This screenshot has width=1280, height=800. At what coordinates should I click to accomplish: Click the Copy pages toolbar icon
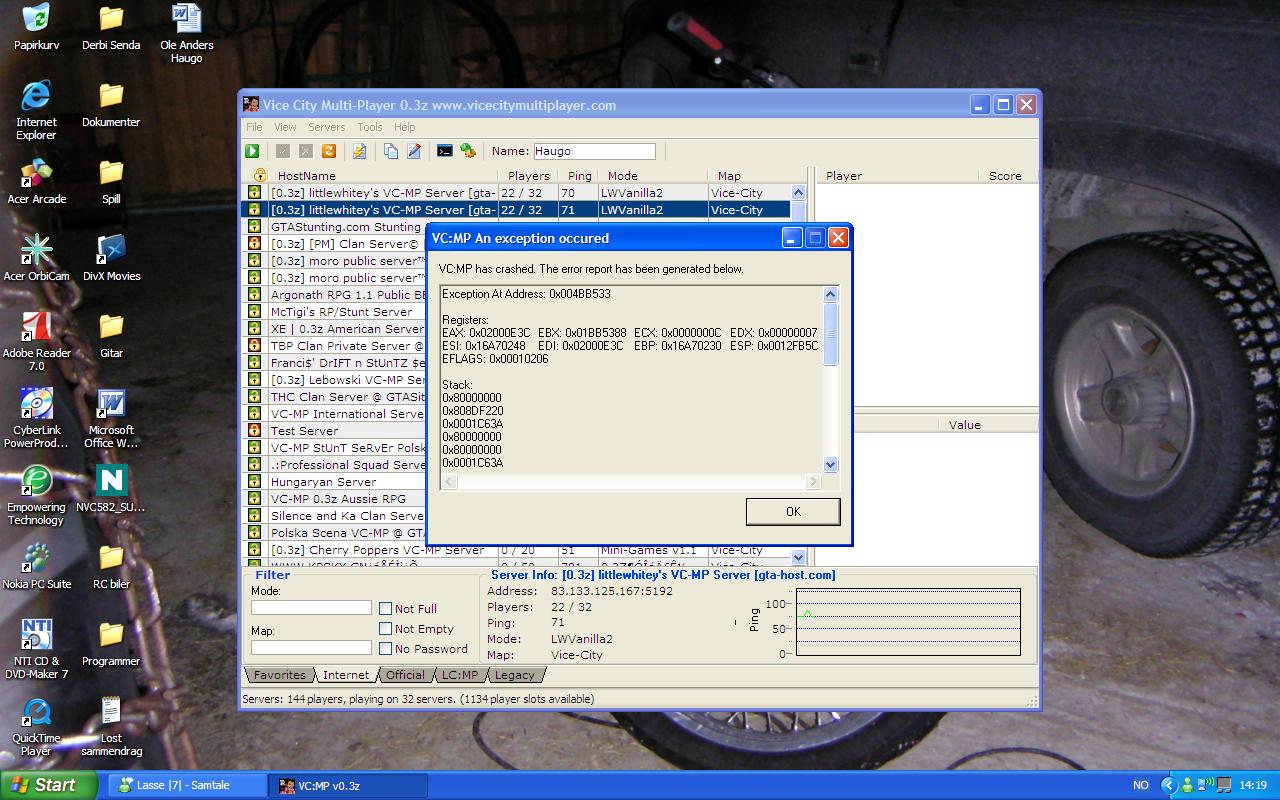(x=391, y=151)
